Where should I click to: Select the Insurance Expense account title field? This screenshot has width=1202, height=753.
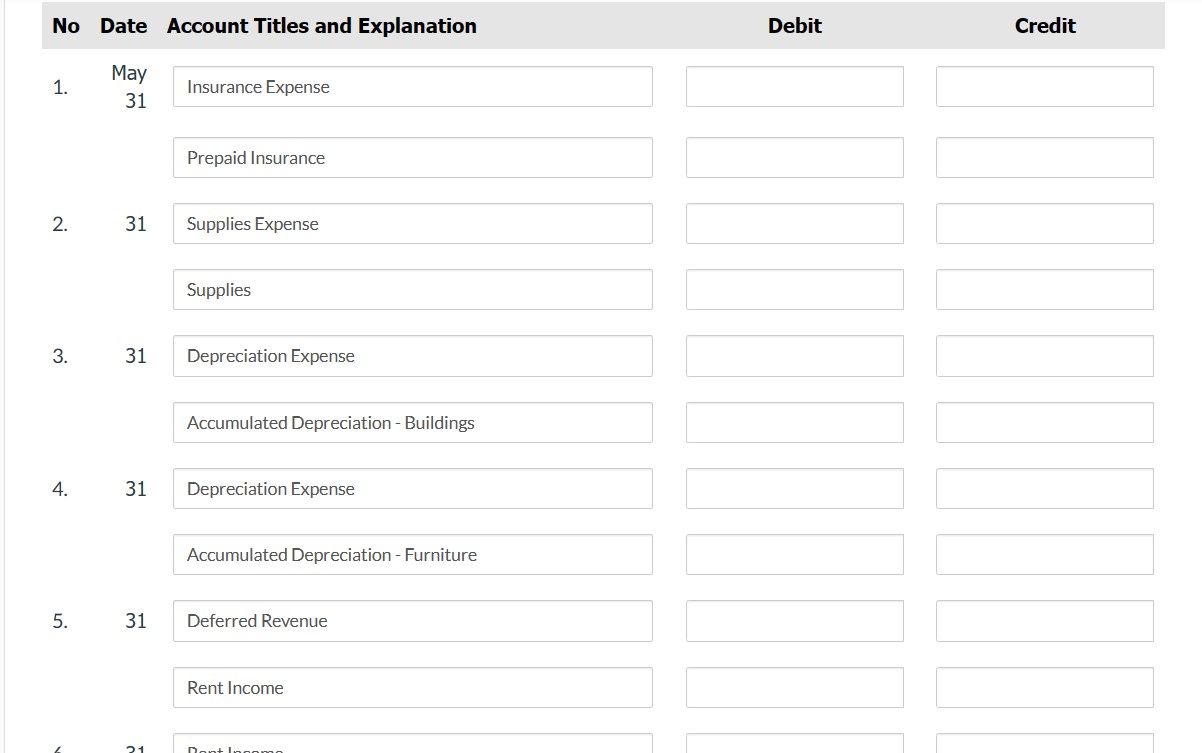413,87
